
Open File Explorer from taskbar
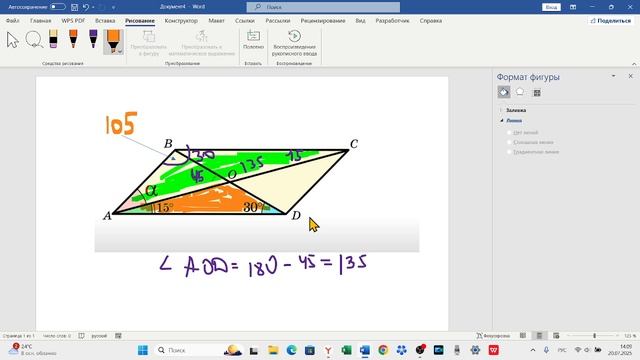click(273, 350)
